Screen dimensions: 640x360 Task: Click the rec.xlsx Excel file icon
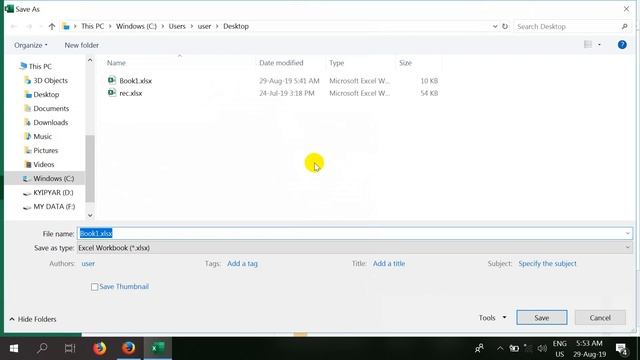pyautogui.click(x=112, y=93)
